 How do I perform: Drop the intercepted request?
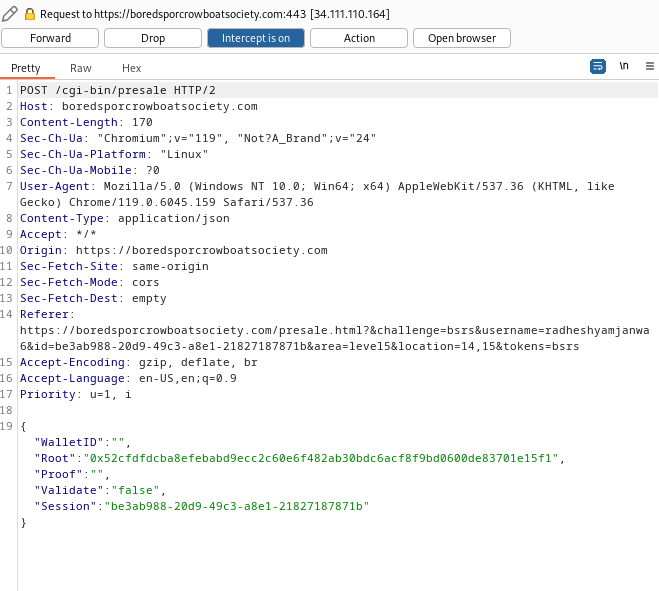(x=153, y=38)
